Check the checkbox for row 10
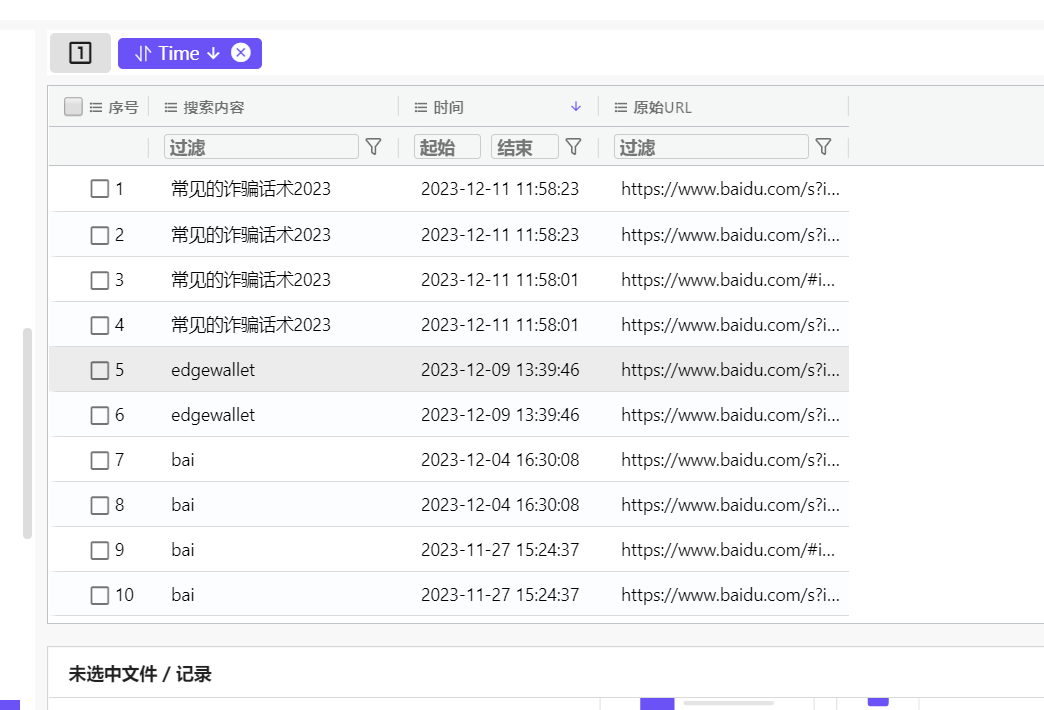The height and width of the screenshot is (710, 1044). coord(100,595)
